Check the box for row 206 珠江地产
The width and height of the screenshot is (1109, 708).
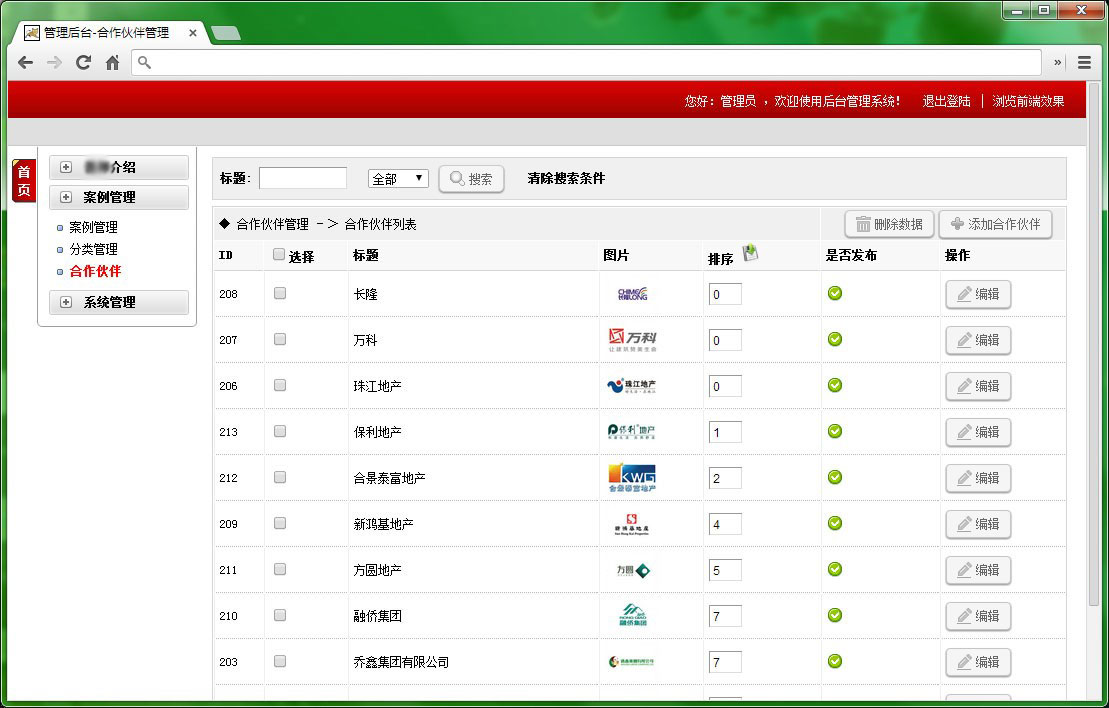click(280, 385)
